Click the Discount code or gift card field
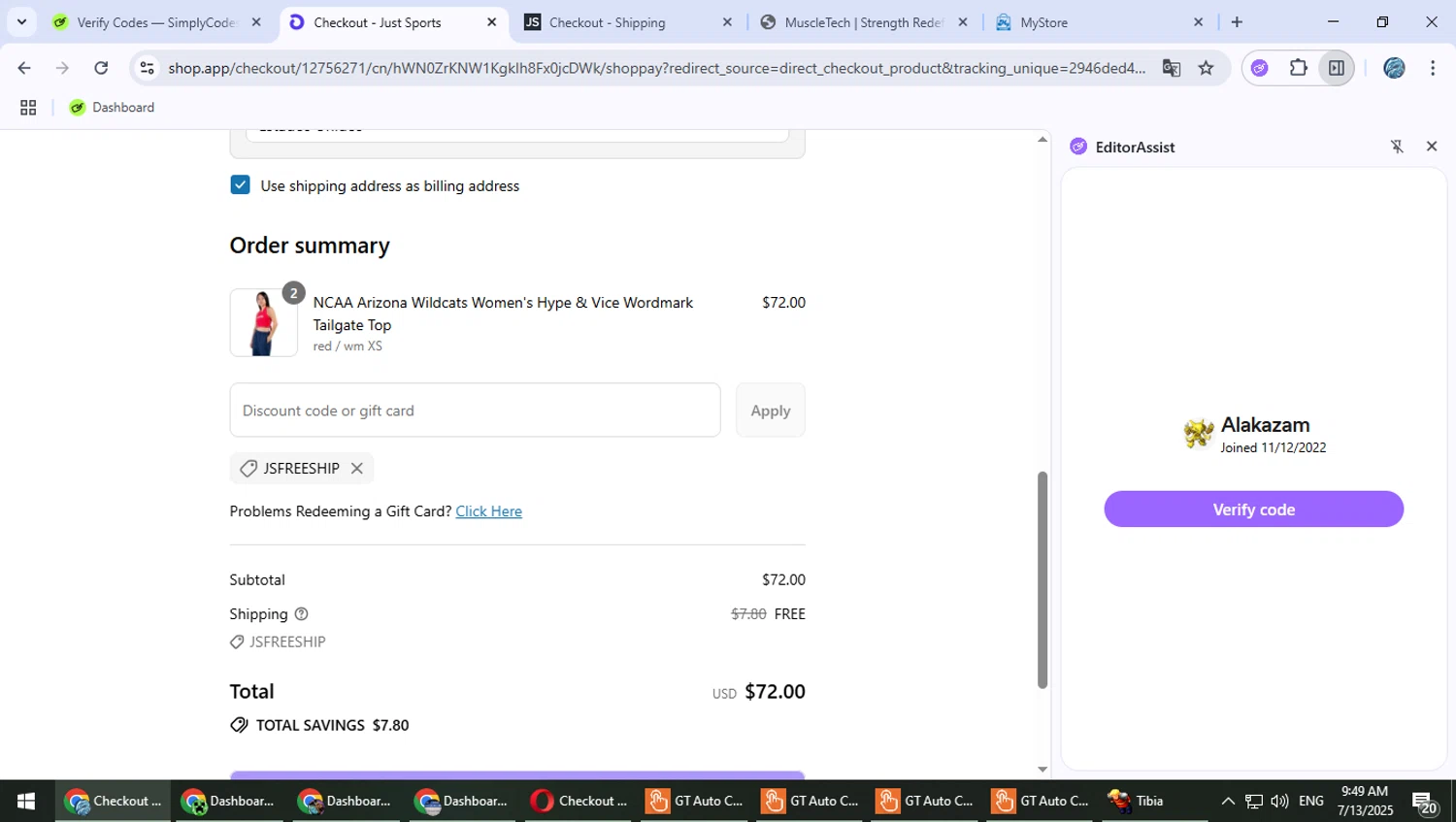The width and height of the screenshot is (1456, 822). pyautogui.click(x=475, y=411)
